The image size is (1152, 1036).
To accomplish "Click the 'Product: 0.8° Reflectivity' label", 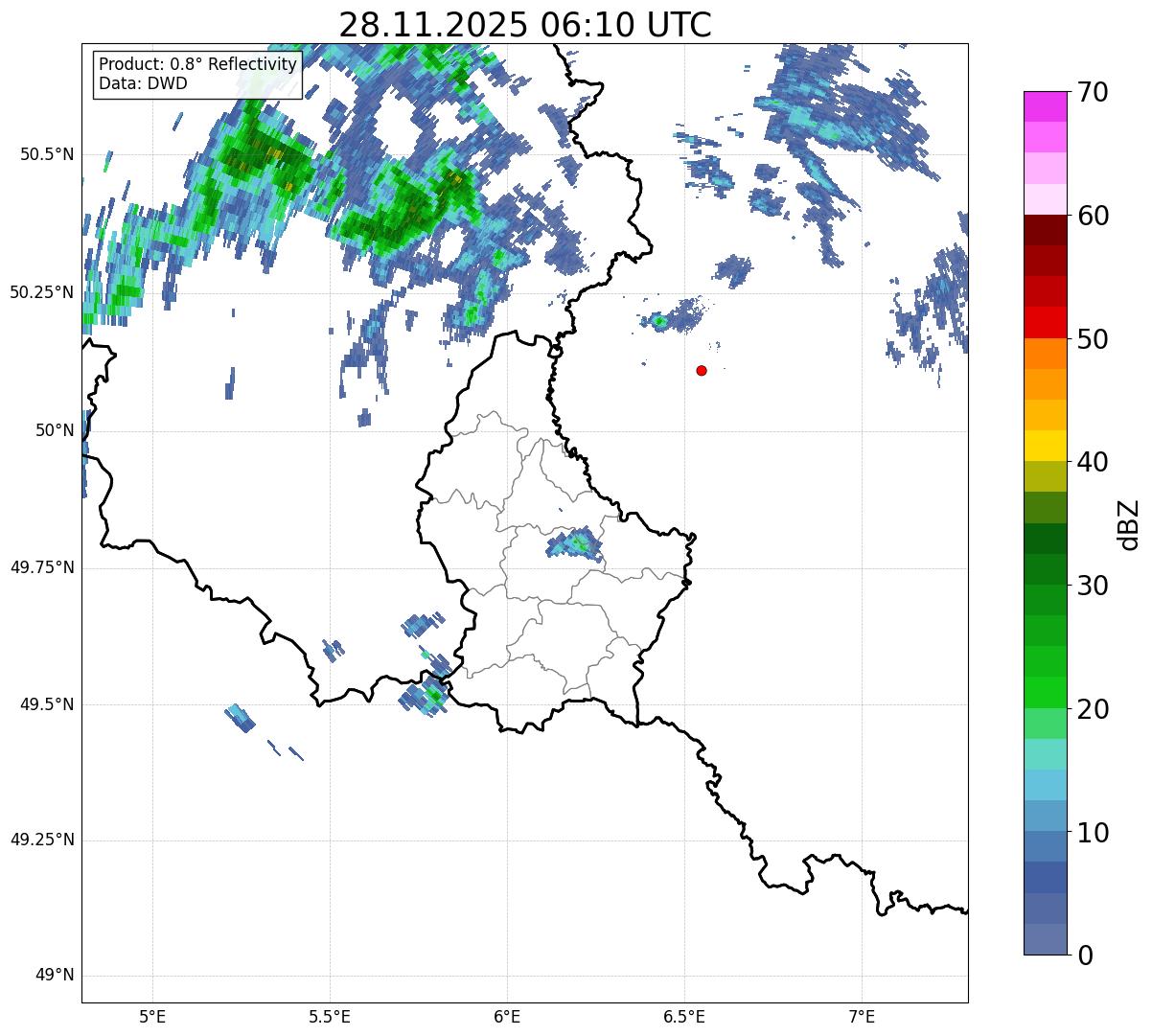I will [198, 64].
